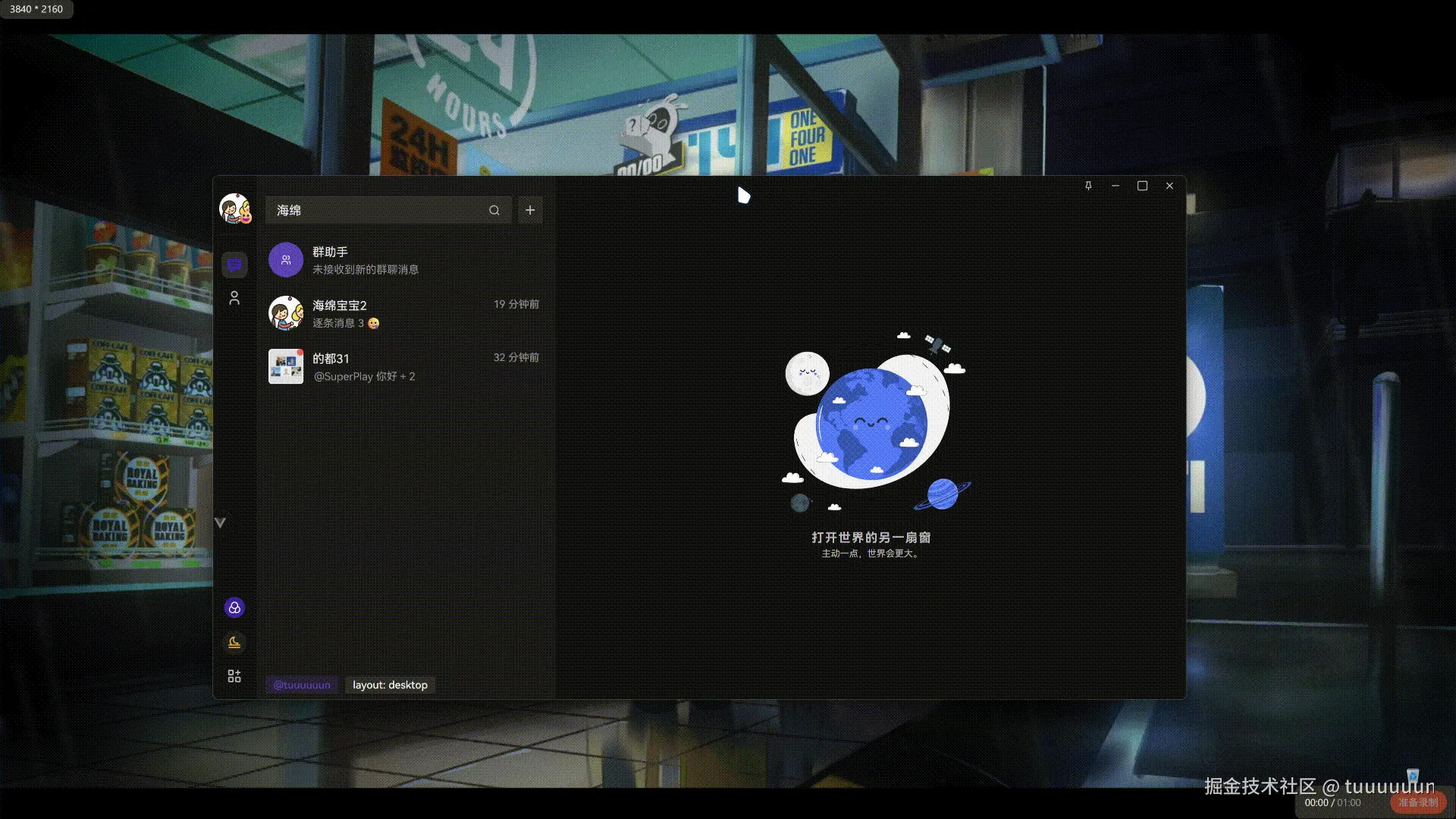Click the 的都31 chat avatar thumbnail
Viewport: 1456px width, 819px height.
[286, 366]
